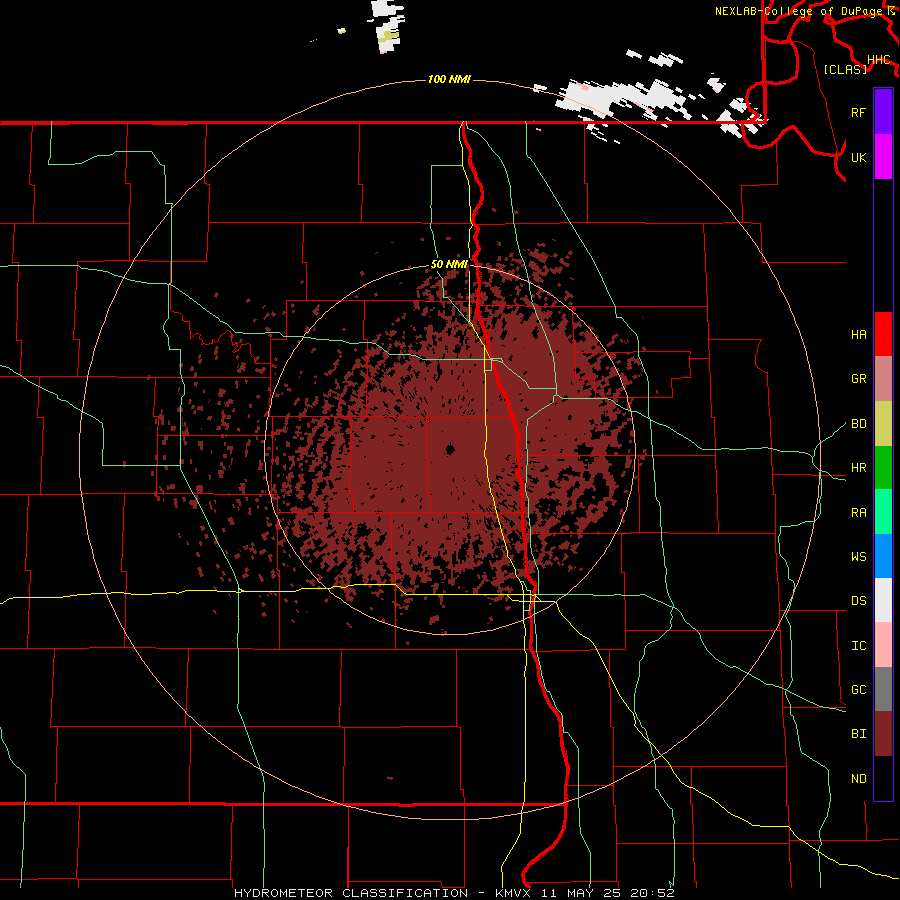The image size is (900, 900).
Task: Click the HR green legend swatch
Action: (883, 468)
